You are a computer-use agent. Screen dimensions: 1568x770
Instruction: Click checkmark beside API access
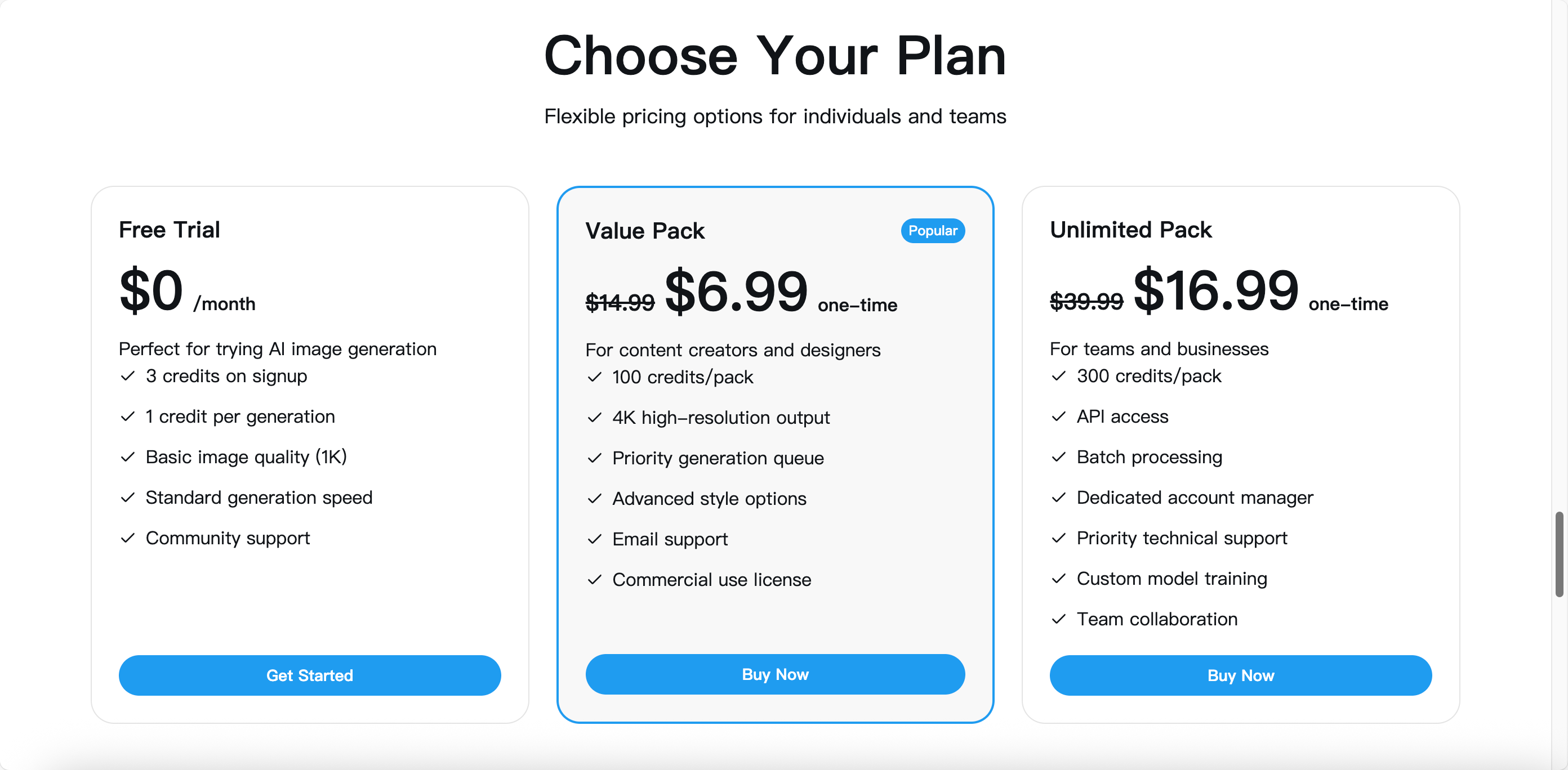[x=1058, y=416]
